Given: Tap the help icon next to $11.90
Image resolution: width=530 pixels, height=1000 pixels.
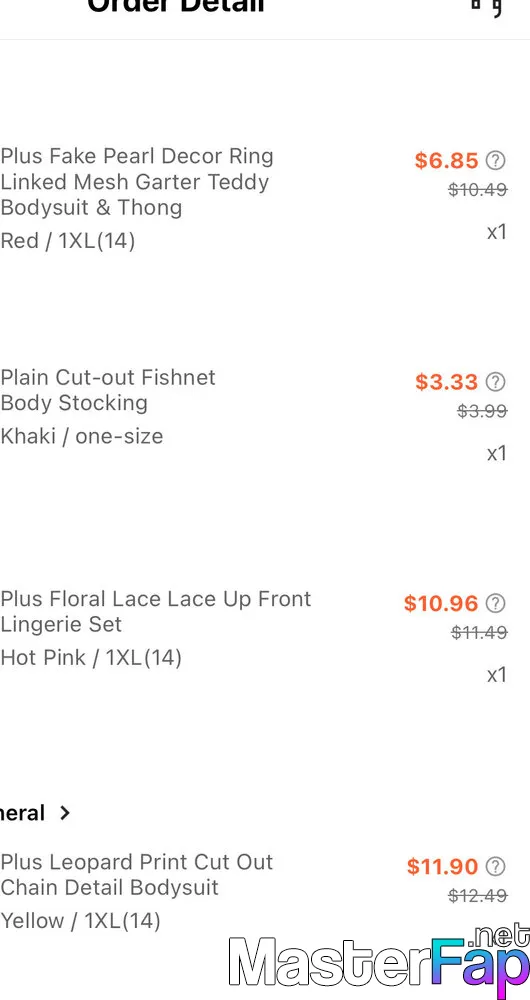Looking at the screenshot, I should point(496,866).
